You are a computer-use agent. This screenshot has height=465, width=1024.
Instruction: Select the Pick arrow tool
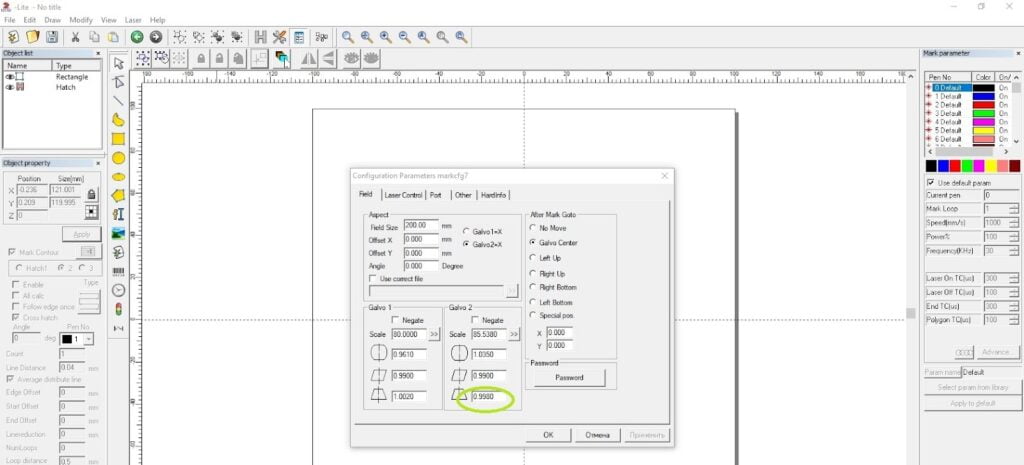coord(118,63)
